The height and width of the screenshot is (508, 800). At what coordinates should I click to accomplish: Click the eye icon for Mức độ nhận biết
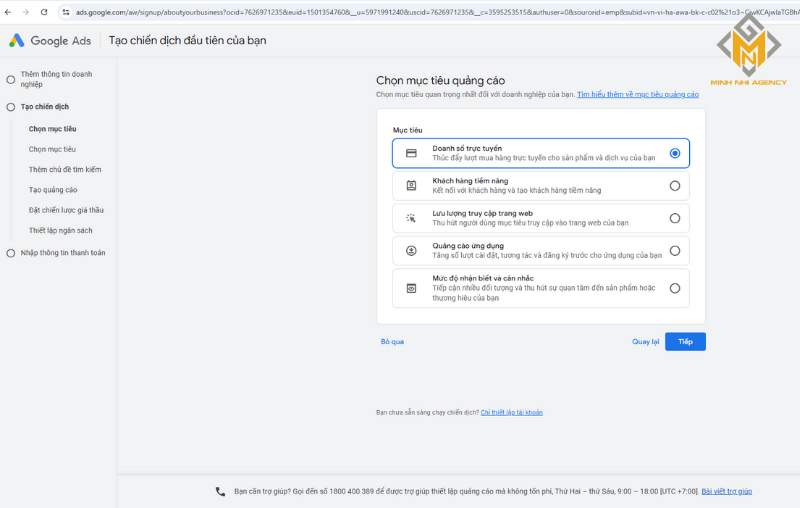(411, 288)
